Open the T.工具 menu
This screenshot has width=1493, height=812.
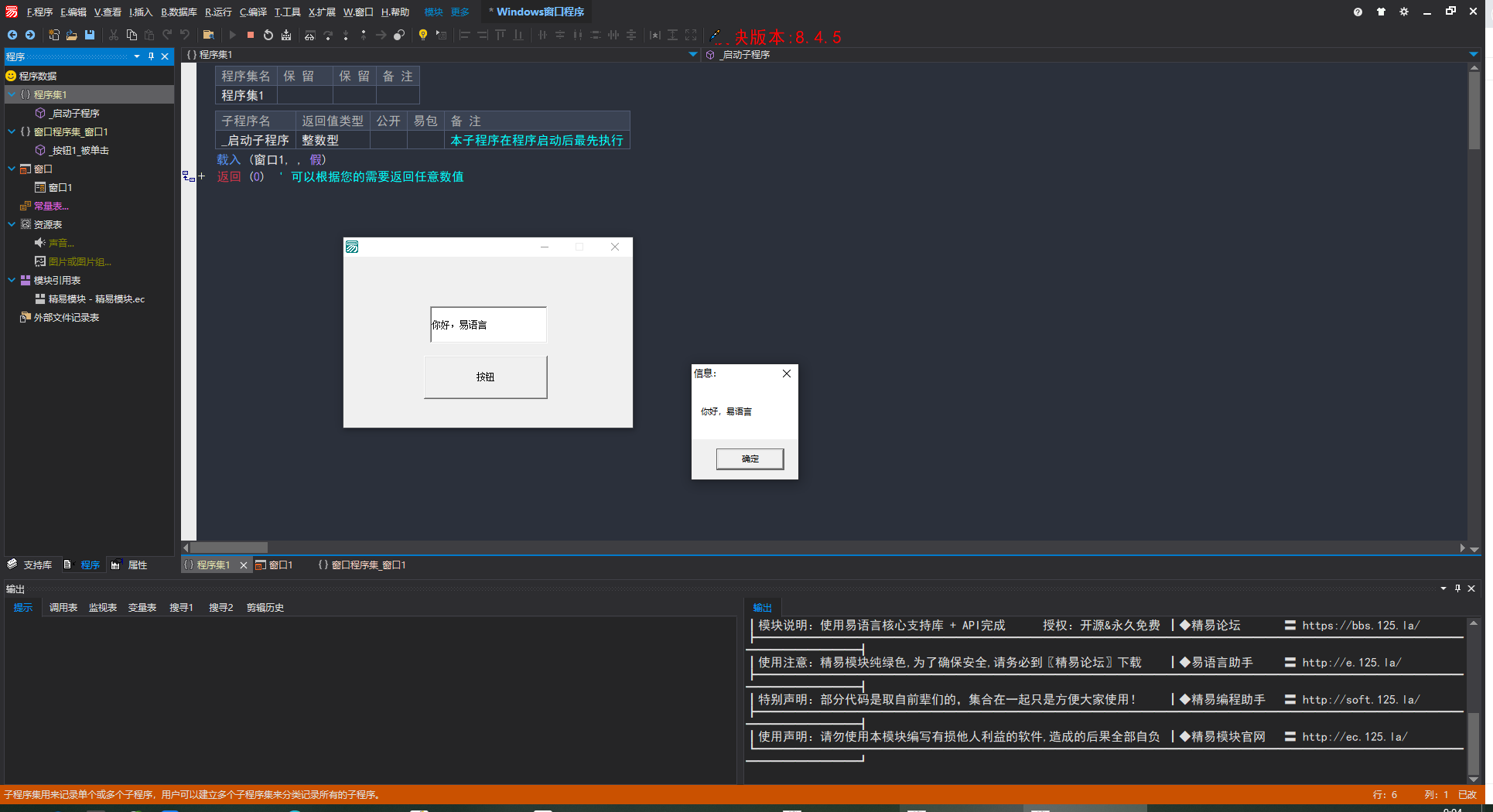click(x=287, y=12)
